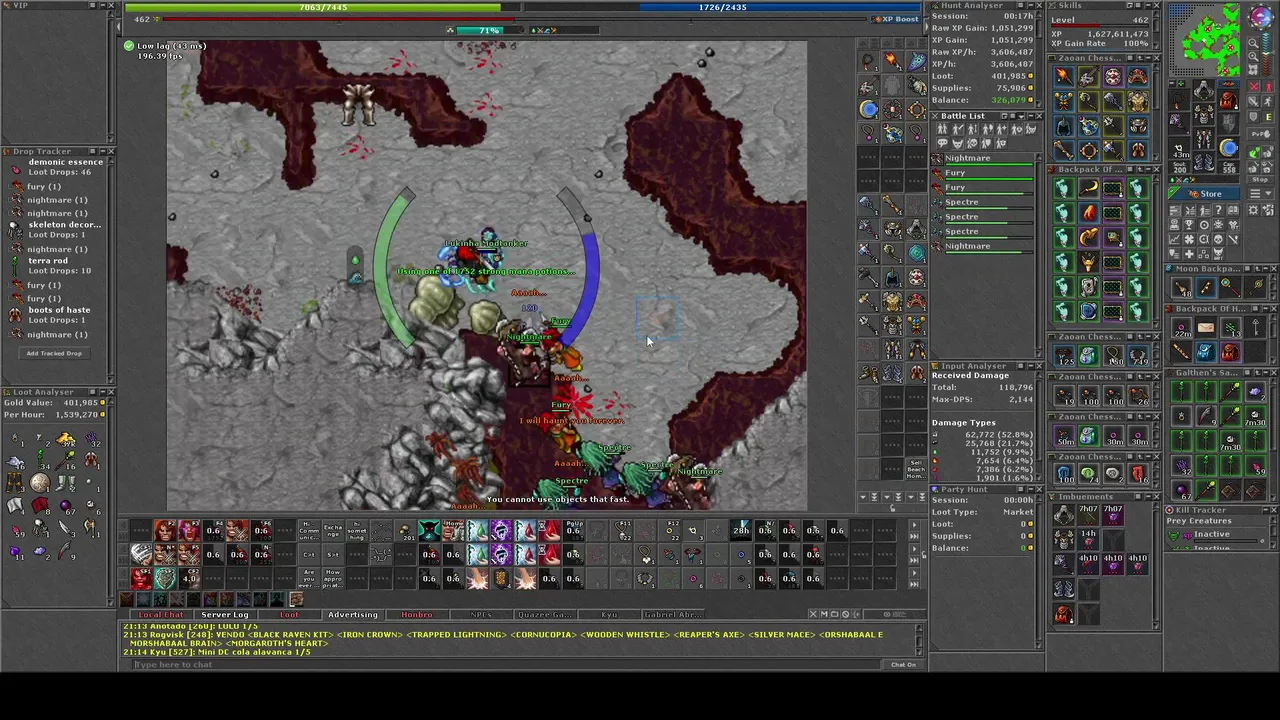Open the Advertising chat tab
The image size is (1280, 720).
click(x=353, y=614)
